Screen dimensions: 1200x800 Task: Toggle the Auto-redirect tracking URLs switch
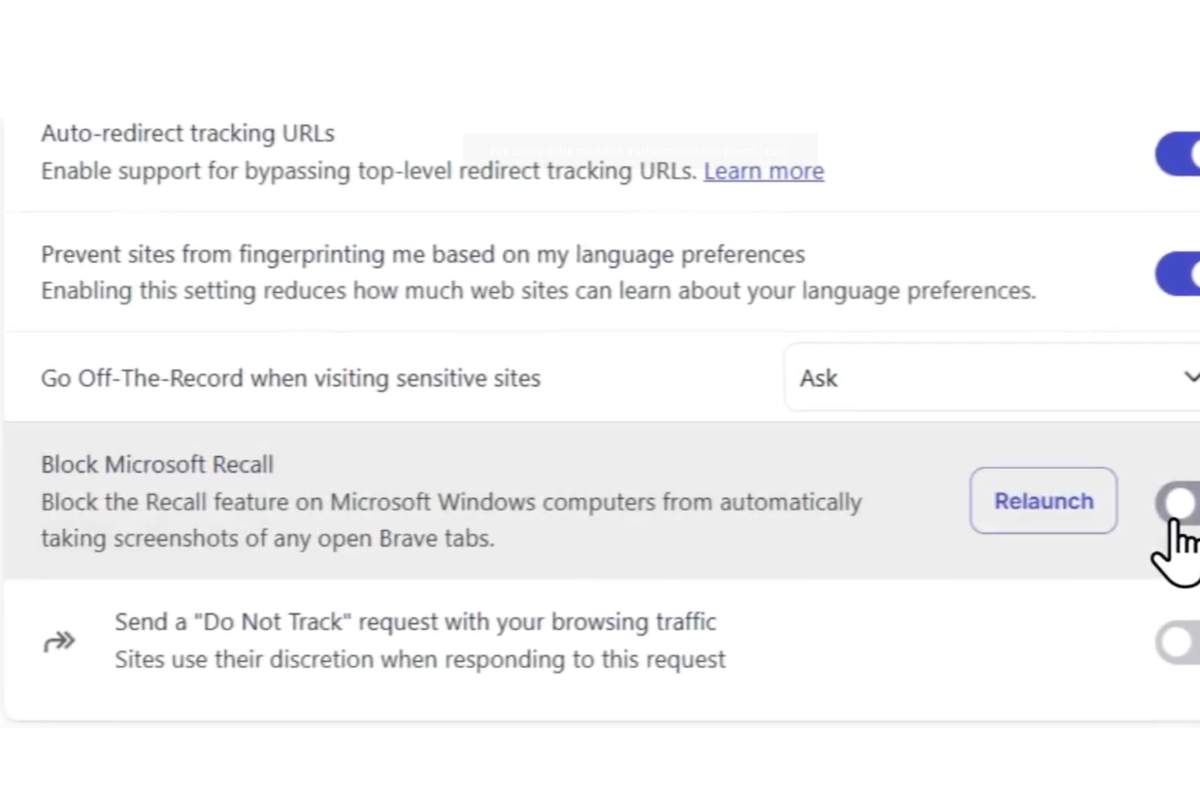[x=1179, y=154]
